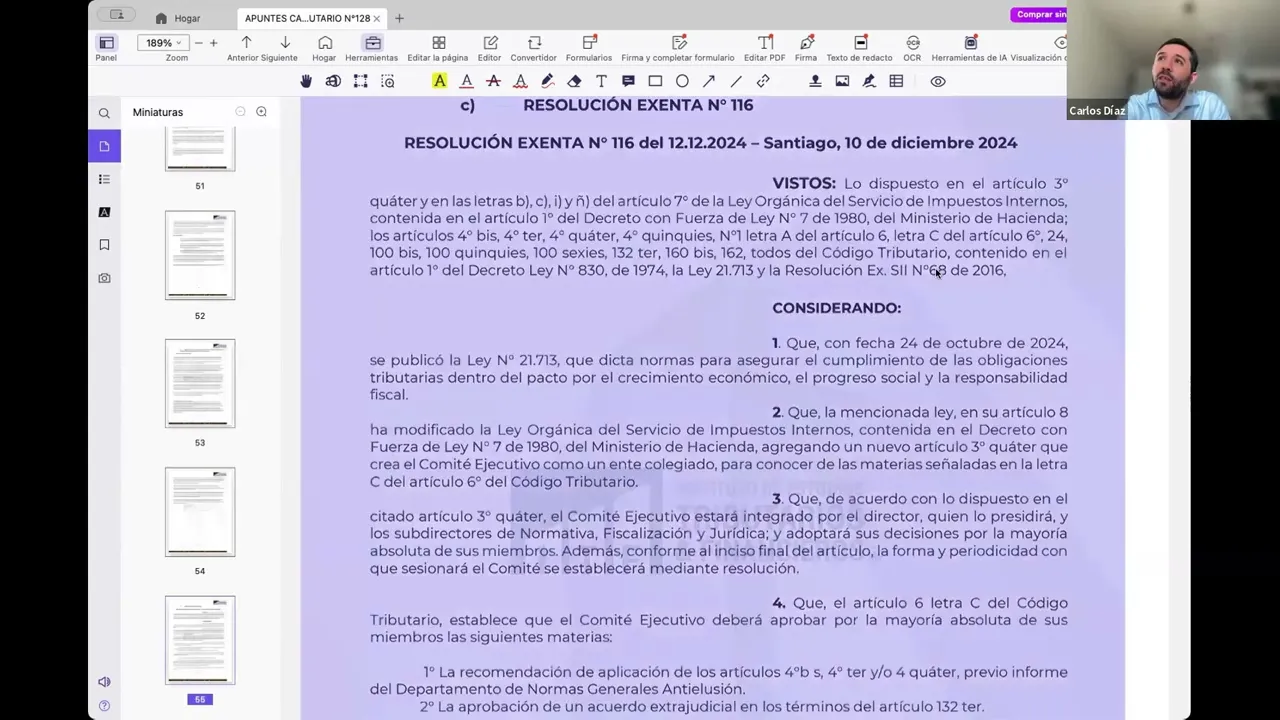This screenshot has width=1280, height=720.
Task: Select the page 55 thumbnail
Action: [x=200, y=640]
